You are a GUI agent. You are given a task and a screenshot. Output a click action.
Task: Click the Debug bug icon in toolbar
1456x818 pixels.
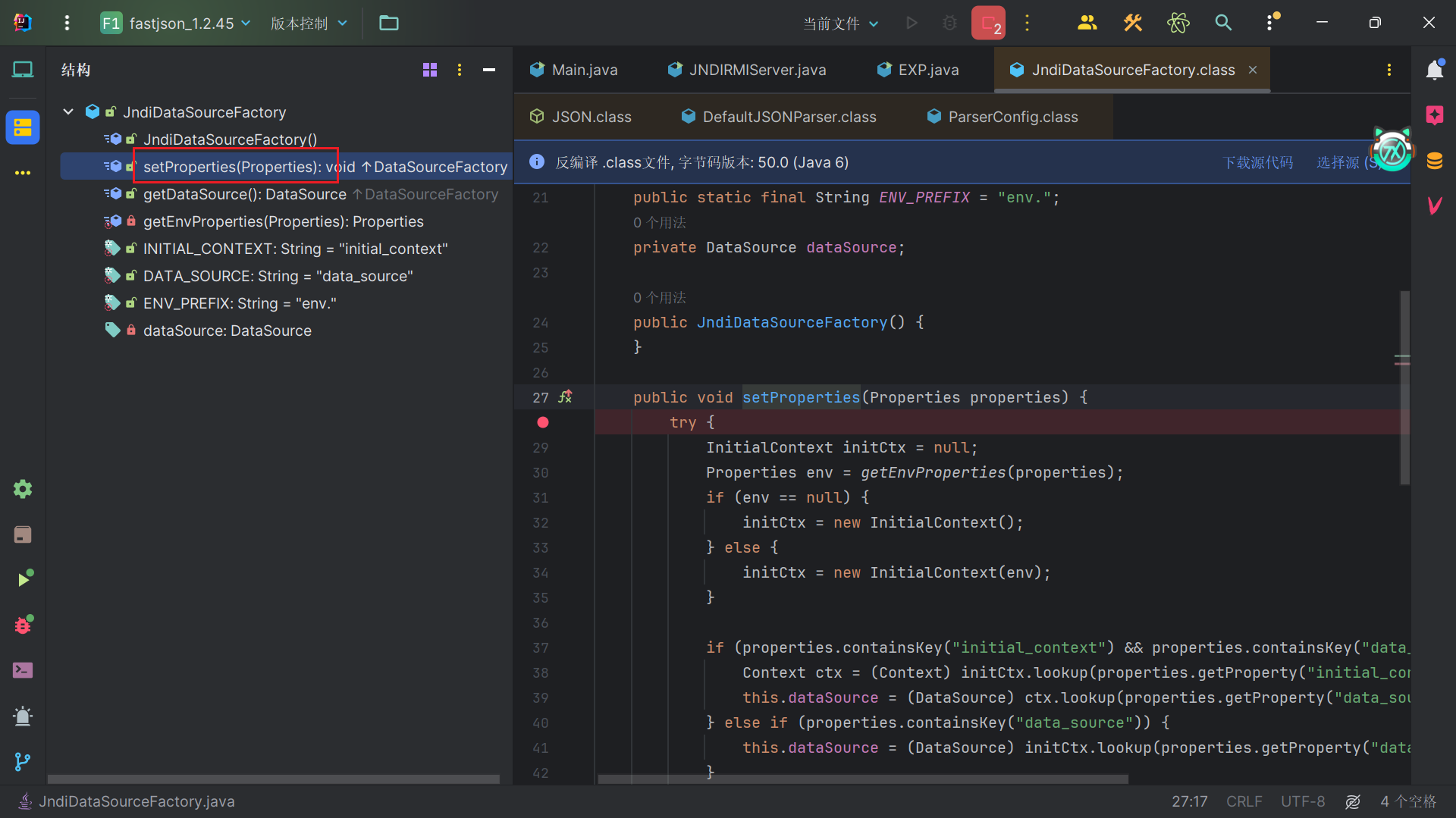point(949,23)
